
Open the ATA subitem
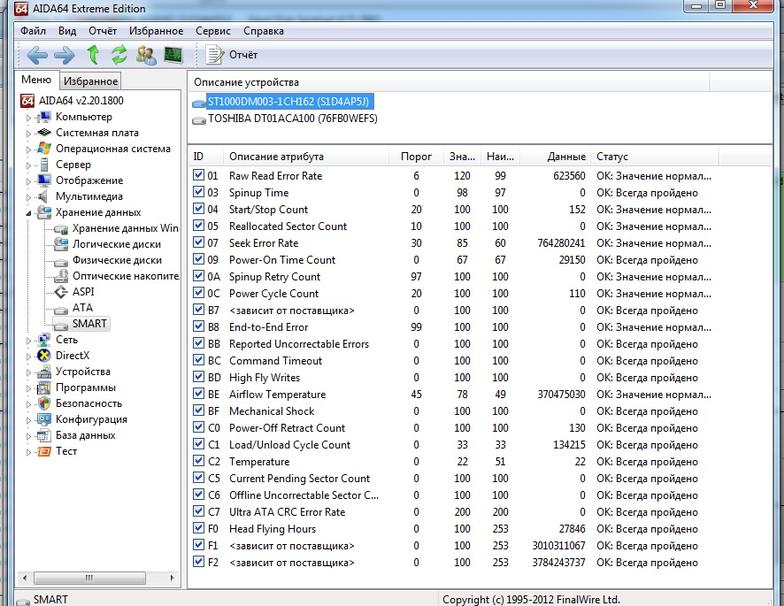tap(82, 308)
